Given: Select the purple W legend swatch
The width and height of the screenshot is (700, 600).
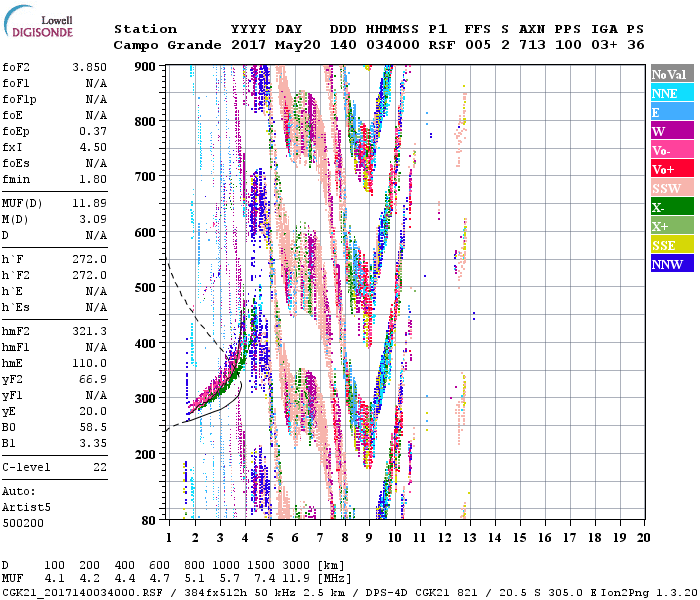Looking at the screenshot, I should [671, 131].
